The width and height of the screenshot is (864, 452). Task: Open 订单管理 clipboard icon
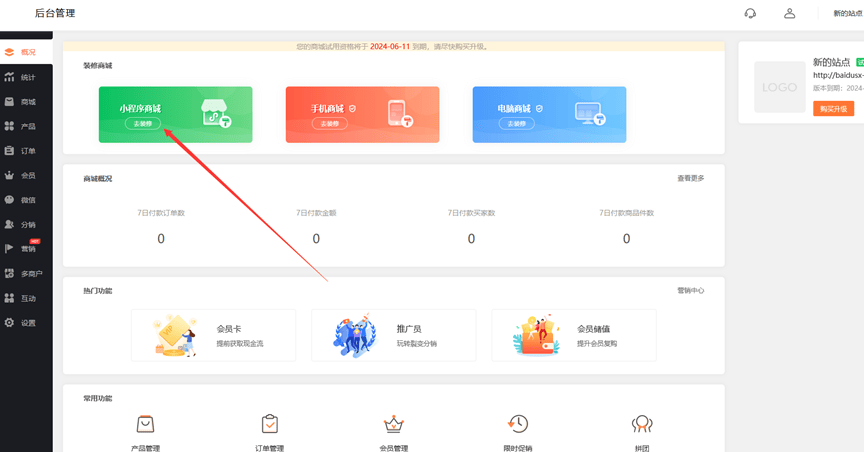pyautogui.click(x=269, y=424)
